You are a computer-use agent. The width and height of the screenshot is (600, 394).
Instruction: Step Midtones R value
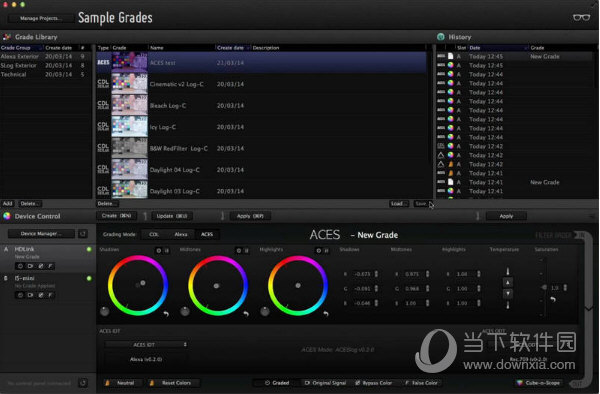(427, 274)
